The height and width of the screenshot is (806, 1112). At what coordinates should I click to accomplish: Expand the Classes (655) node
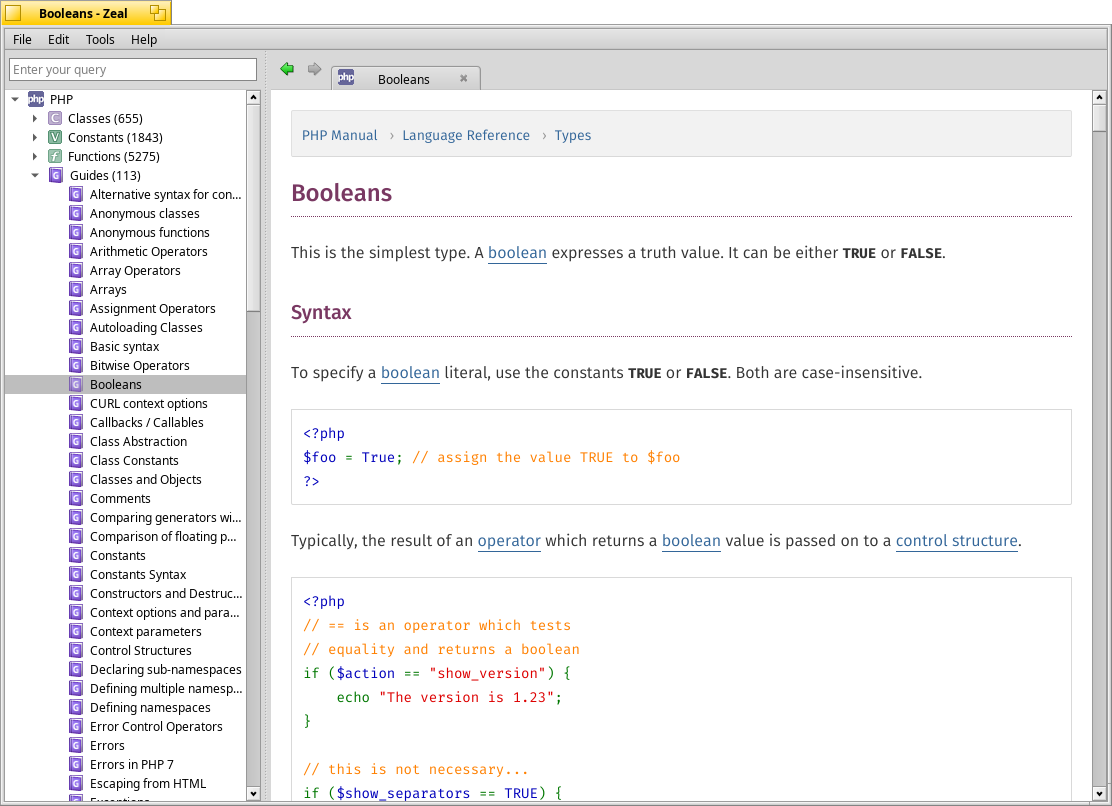[x=35, y=118]
